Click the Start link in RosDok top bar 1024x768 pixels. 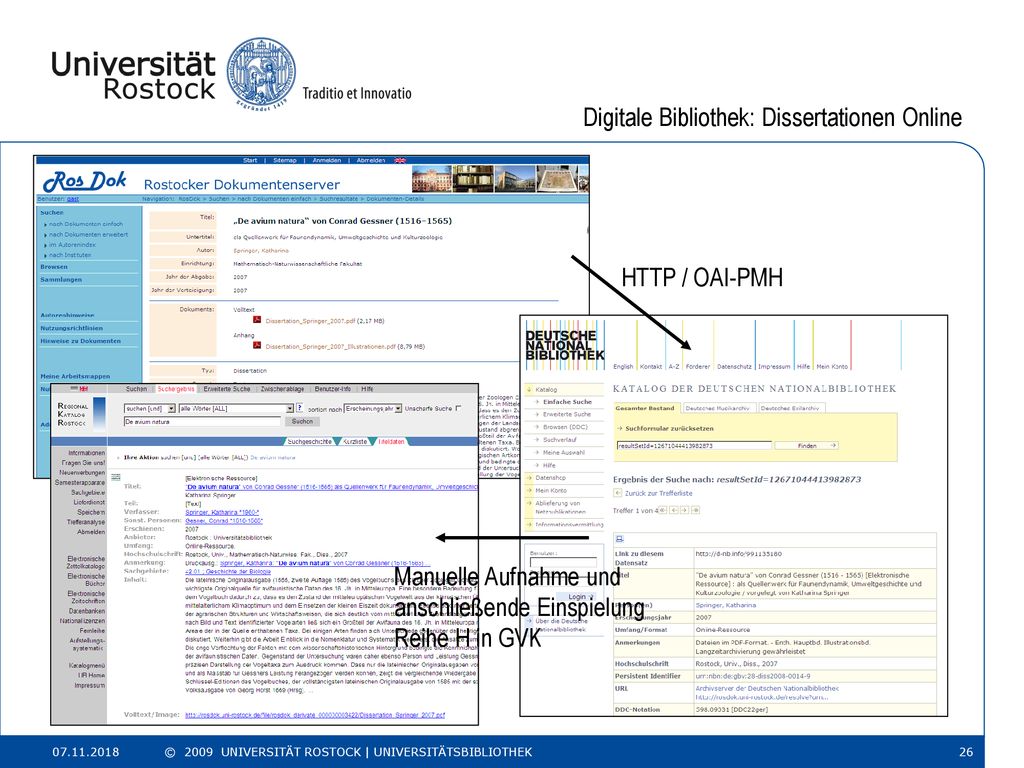click(250, 160)
